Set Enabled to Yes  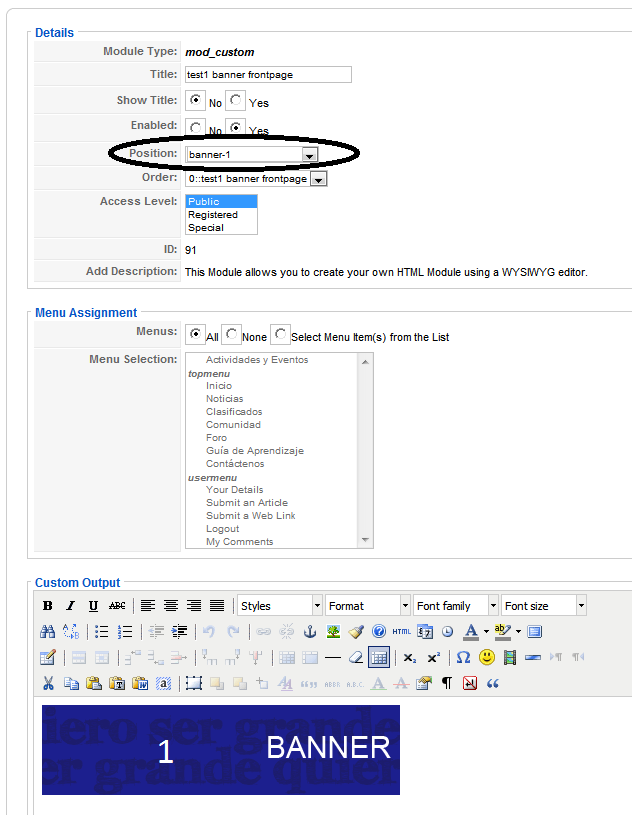[235, 127]
